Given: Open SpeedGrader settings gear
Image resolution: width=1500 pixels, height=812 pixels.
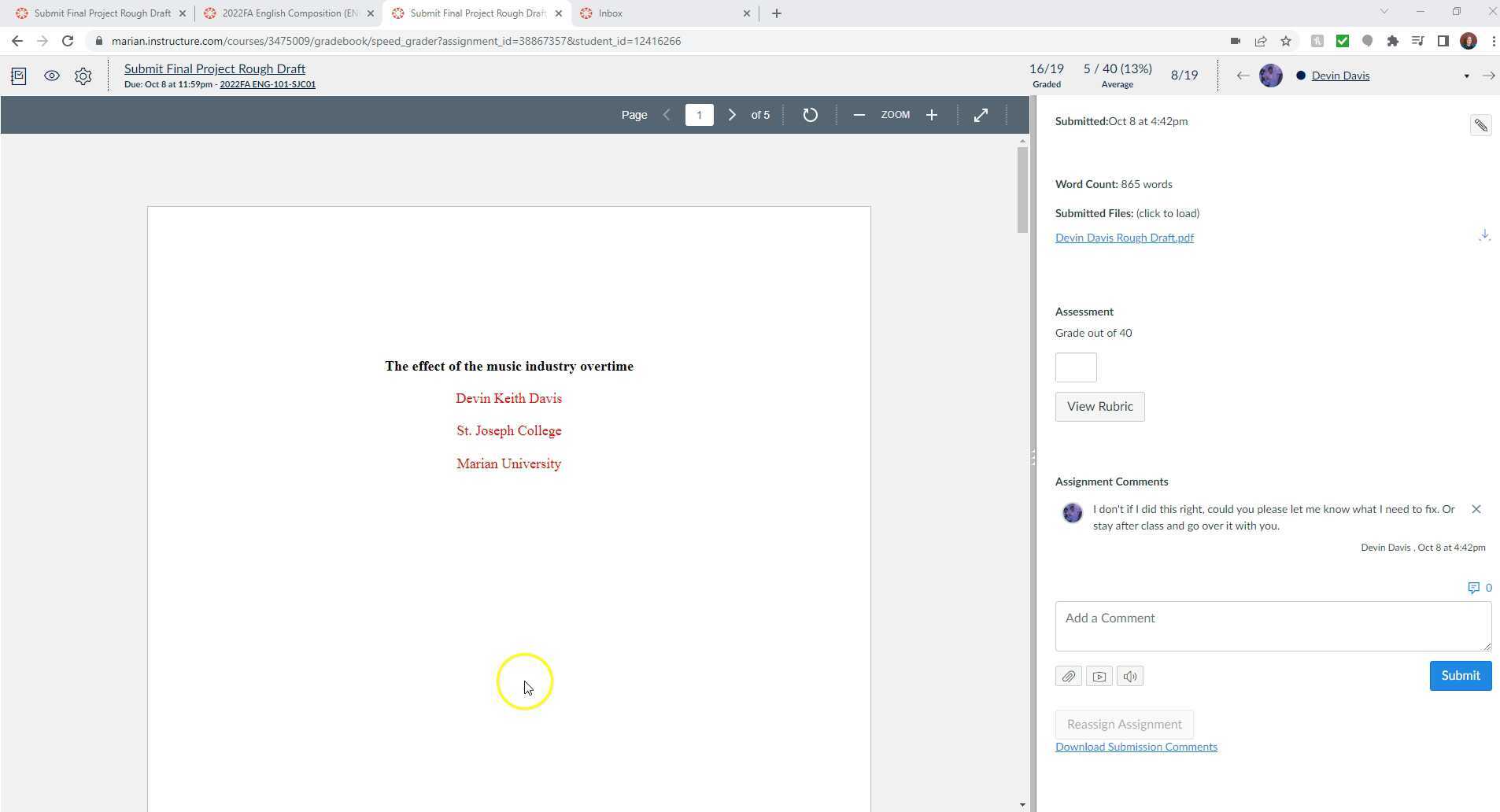Looking at the screenshot, I should (x=83, y=76).
